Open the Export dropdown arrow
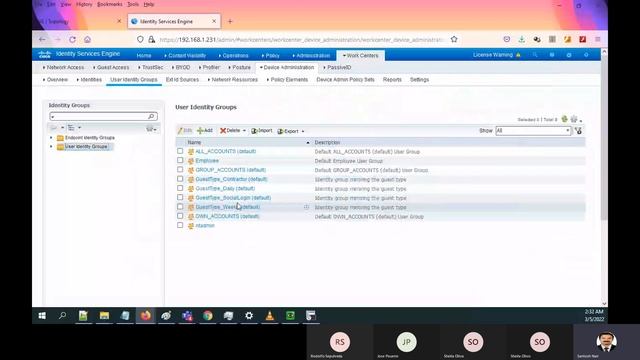The width and height of the screenshot is (640, 360). (303, 131)
